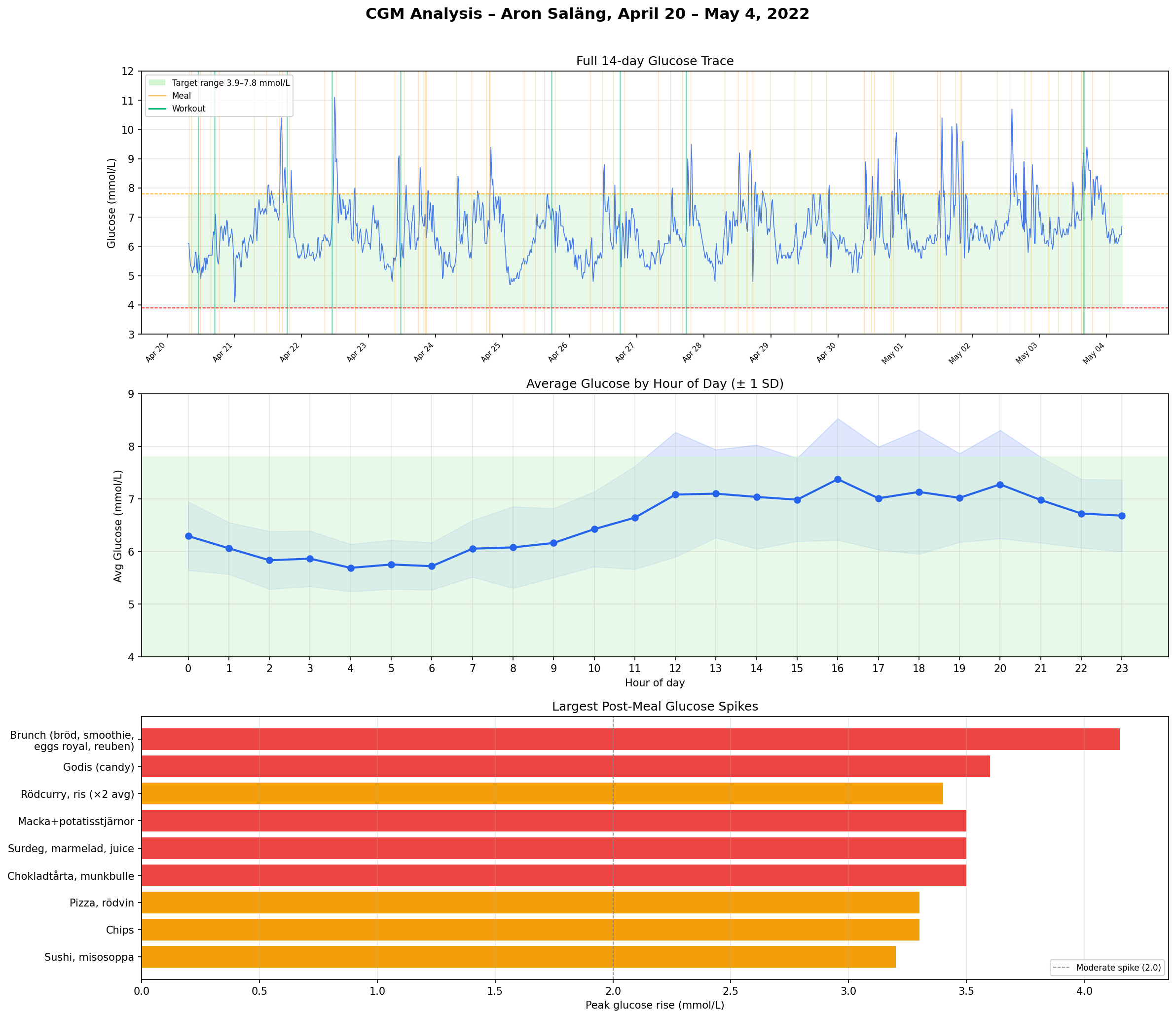Select the Rödcurry, ris orange bar
Image resolution: width=1176 pixels, height=1018 pixels.
tap(542, 793)
